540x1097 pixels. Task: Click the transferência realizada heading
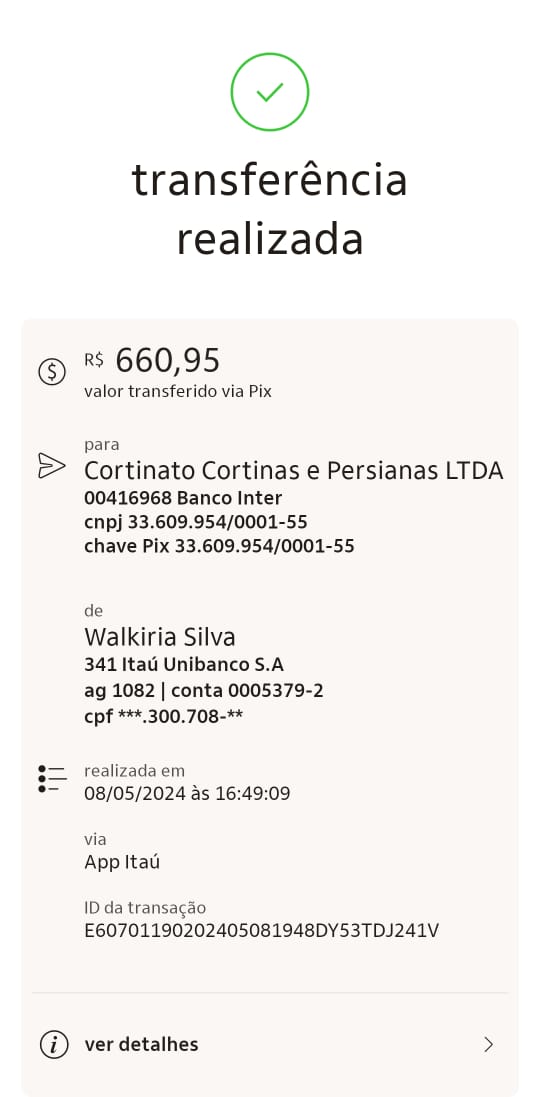pos(269,208)
